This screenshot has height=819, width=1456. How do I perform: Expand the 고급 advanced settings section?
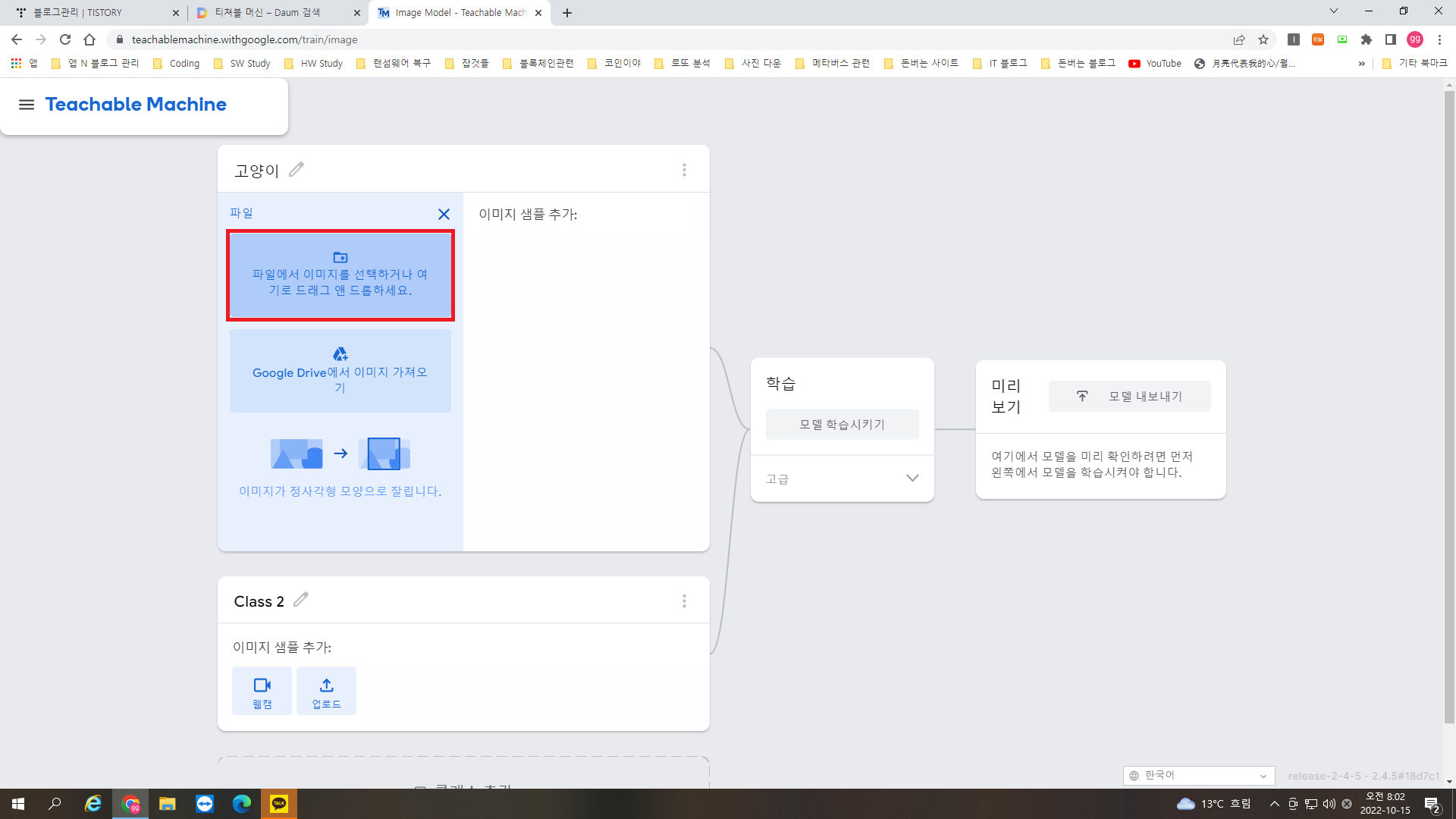[912, 479]
